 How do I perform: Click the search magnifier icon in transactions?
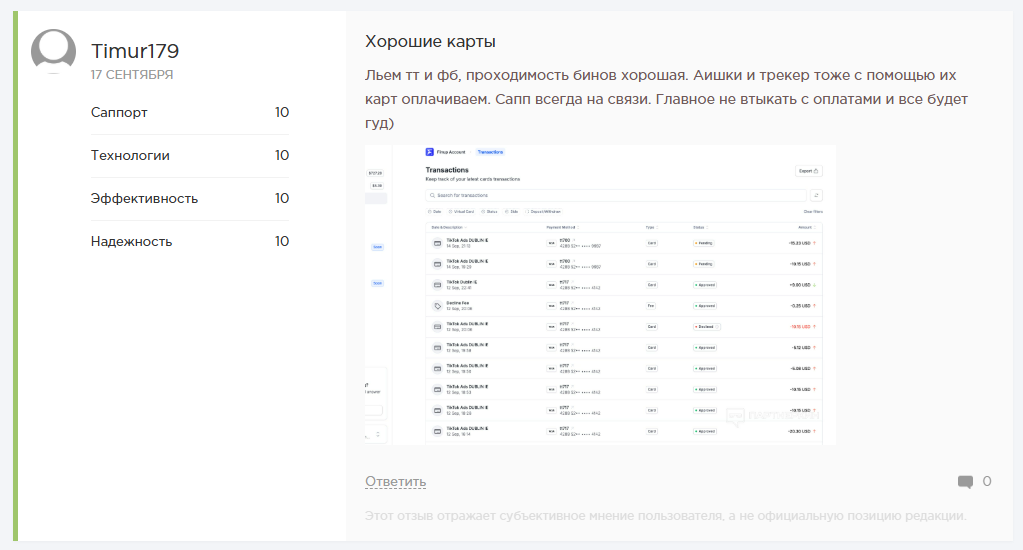click(431, 196)
